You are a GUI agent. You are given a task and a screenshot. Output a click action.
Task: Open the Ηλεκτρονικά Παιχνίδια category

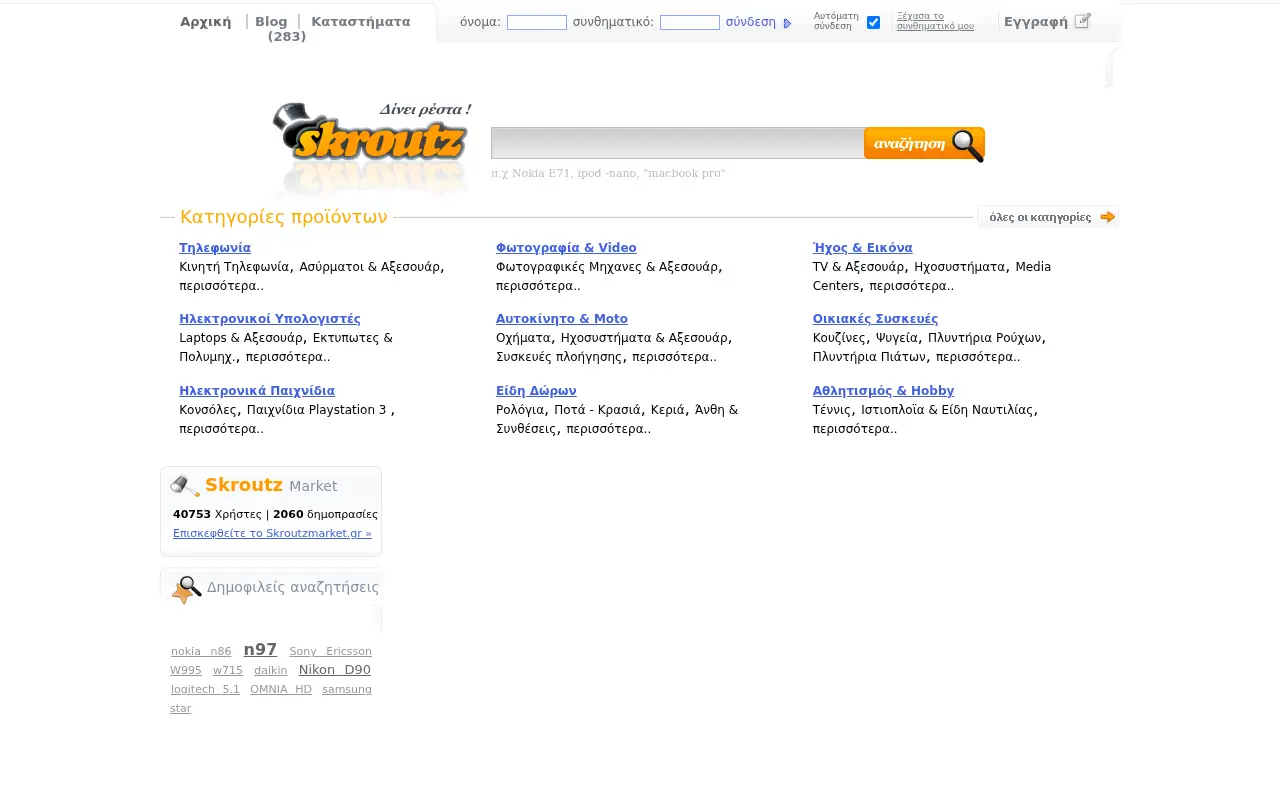(x=257, y=391)
